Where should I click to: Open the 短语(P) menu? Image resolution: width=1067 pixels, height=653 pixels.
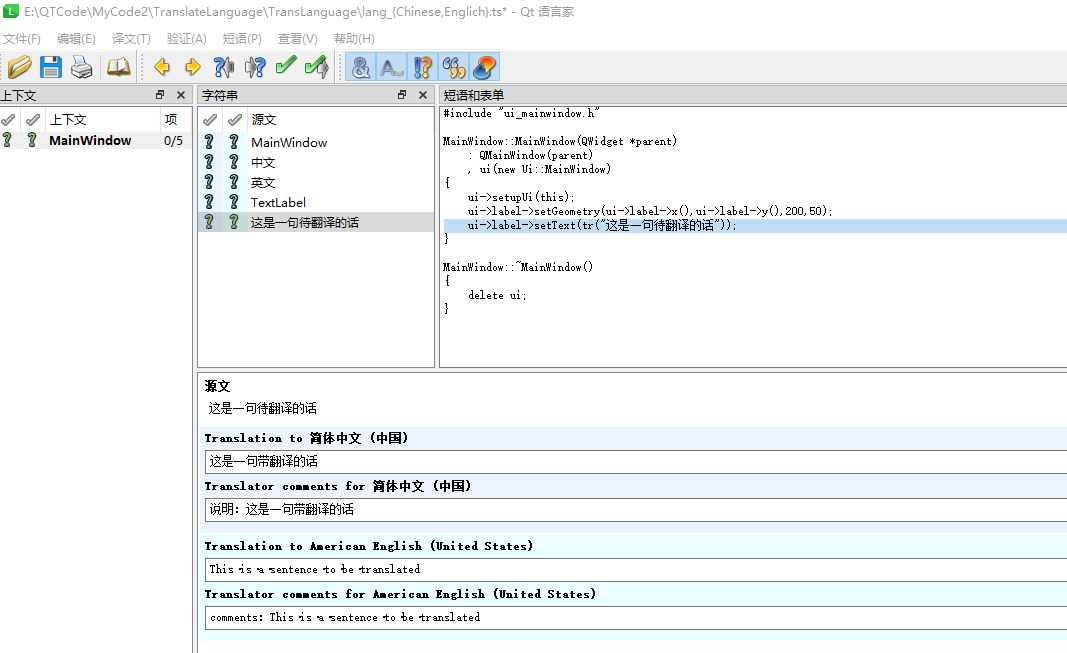coord(242,39)
